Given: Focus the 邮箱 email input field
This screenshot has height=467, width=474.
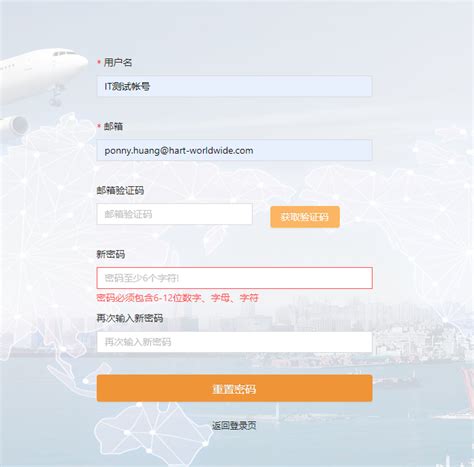Looking at the screenshot, I should [234, 150].
